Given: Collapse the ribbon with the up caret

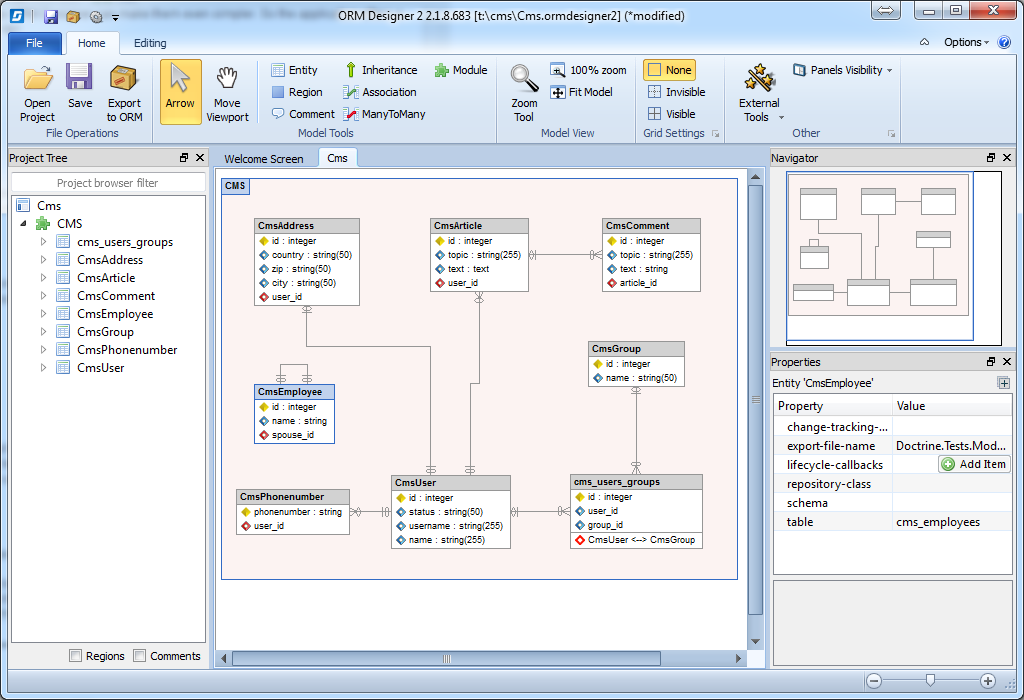Looking at the screenshot, I should (x=924, y=42).
